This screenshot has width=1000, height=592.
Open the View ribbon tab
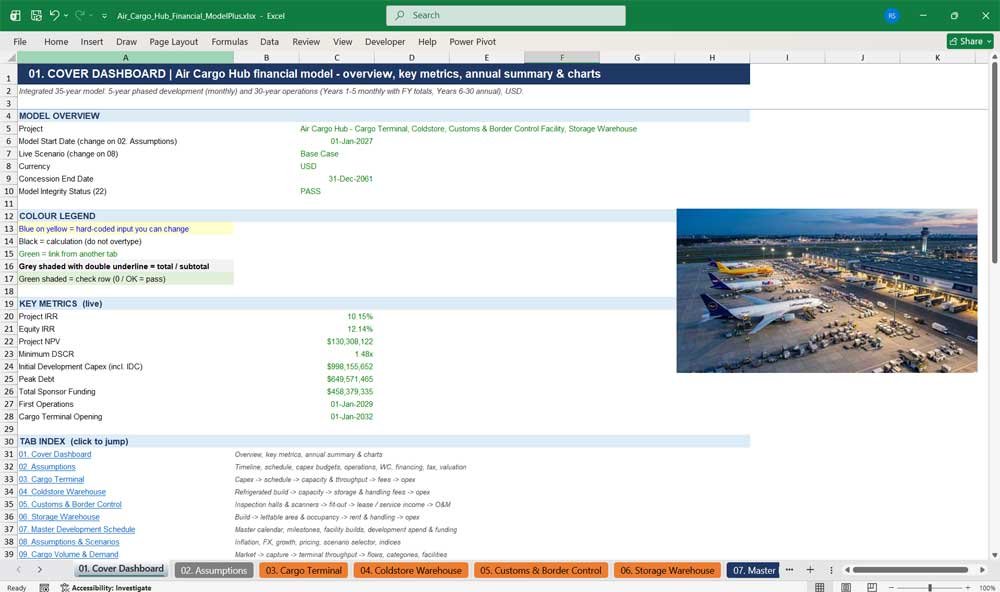[342, 41]
